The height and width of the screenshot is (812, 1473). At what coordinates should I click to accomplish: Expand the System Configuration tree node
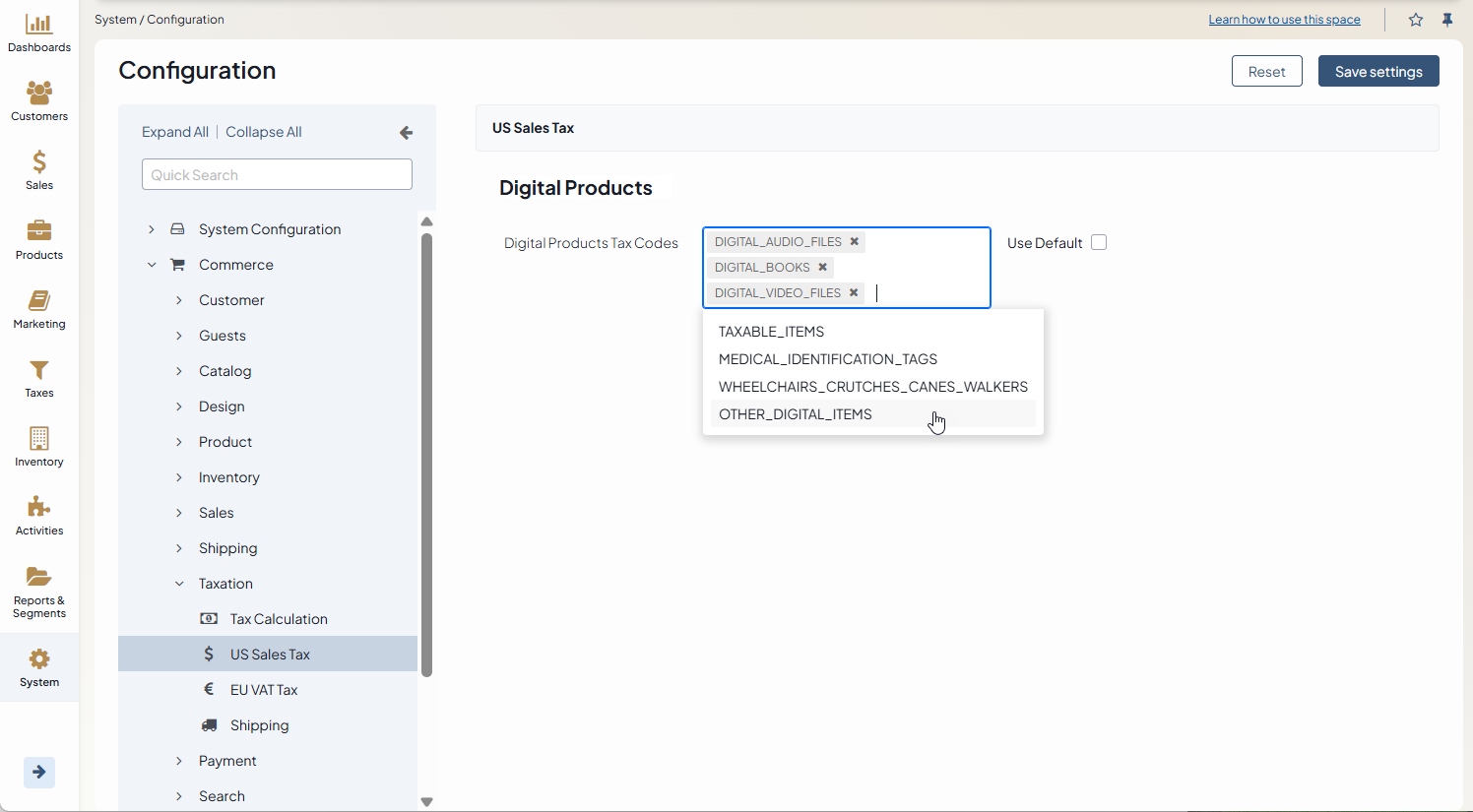tap(152, 229)
